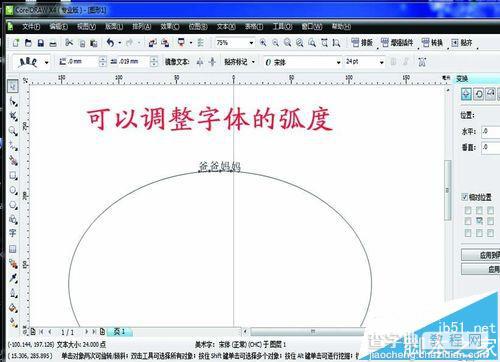
Task: Open the application launcher dropdown arrow
Action: [191, 43]
